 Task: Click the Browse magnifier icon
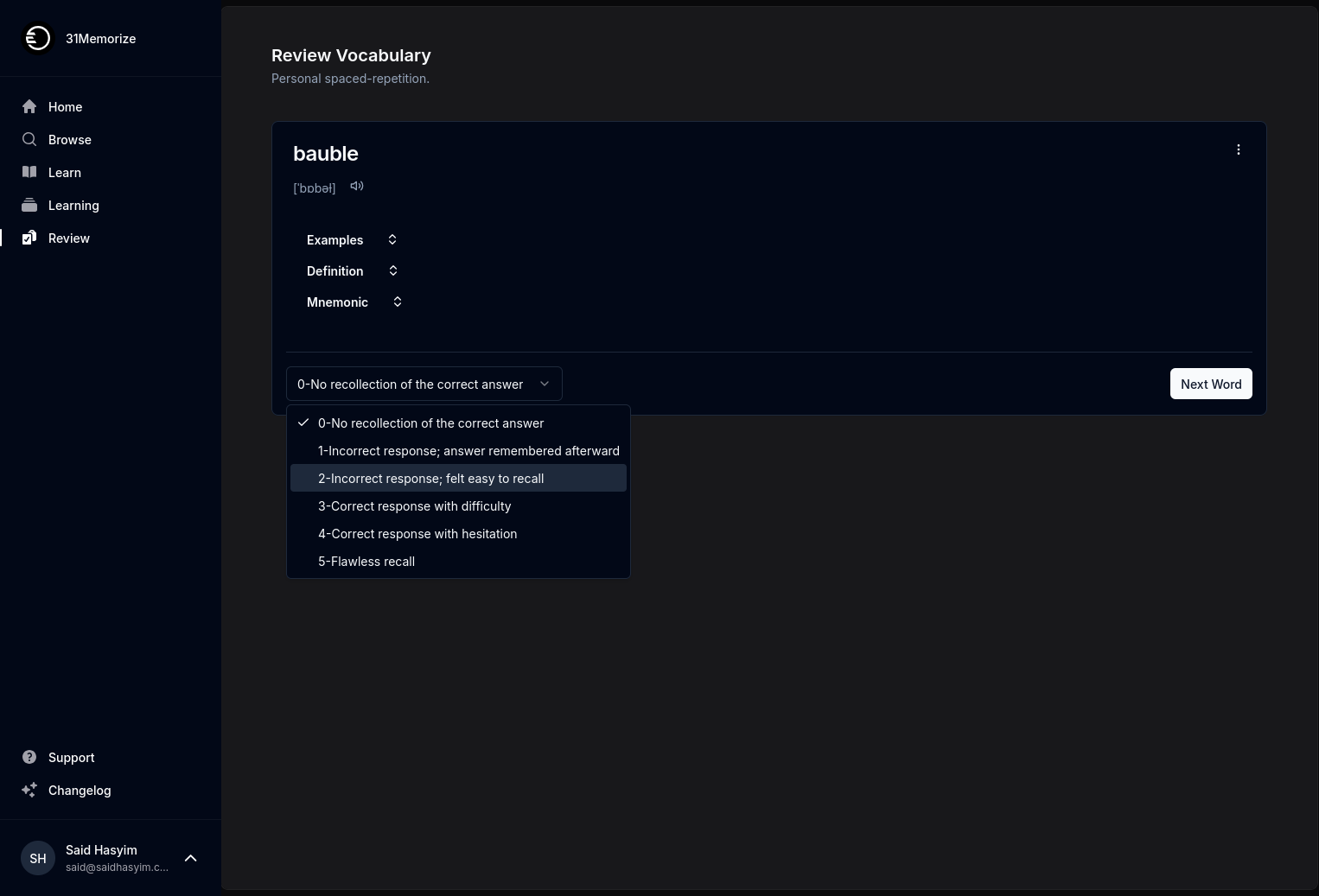tap(29, 139)
